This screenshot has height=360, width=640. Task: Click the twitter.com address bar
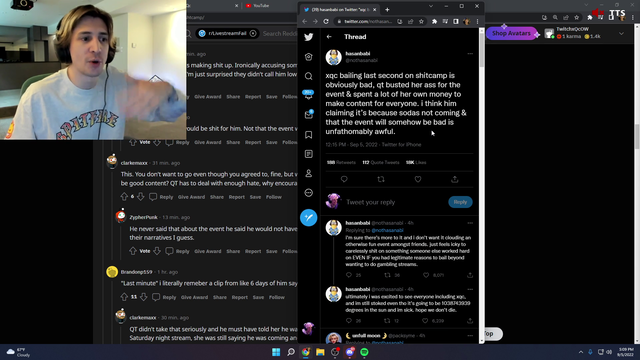coord(367,21)
